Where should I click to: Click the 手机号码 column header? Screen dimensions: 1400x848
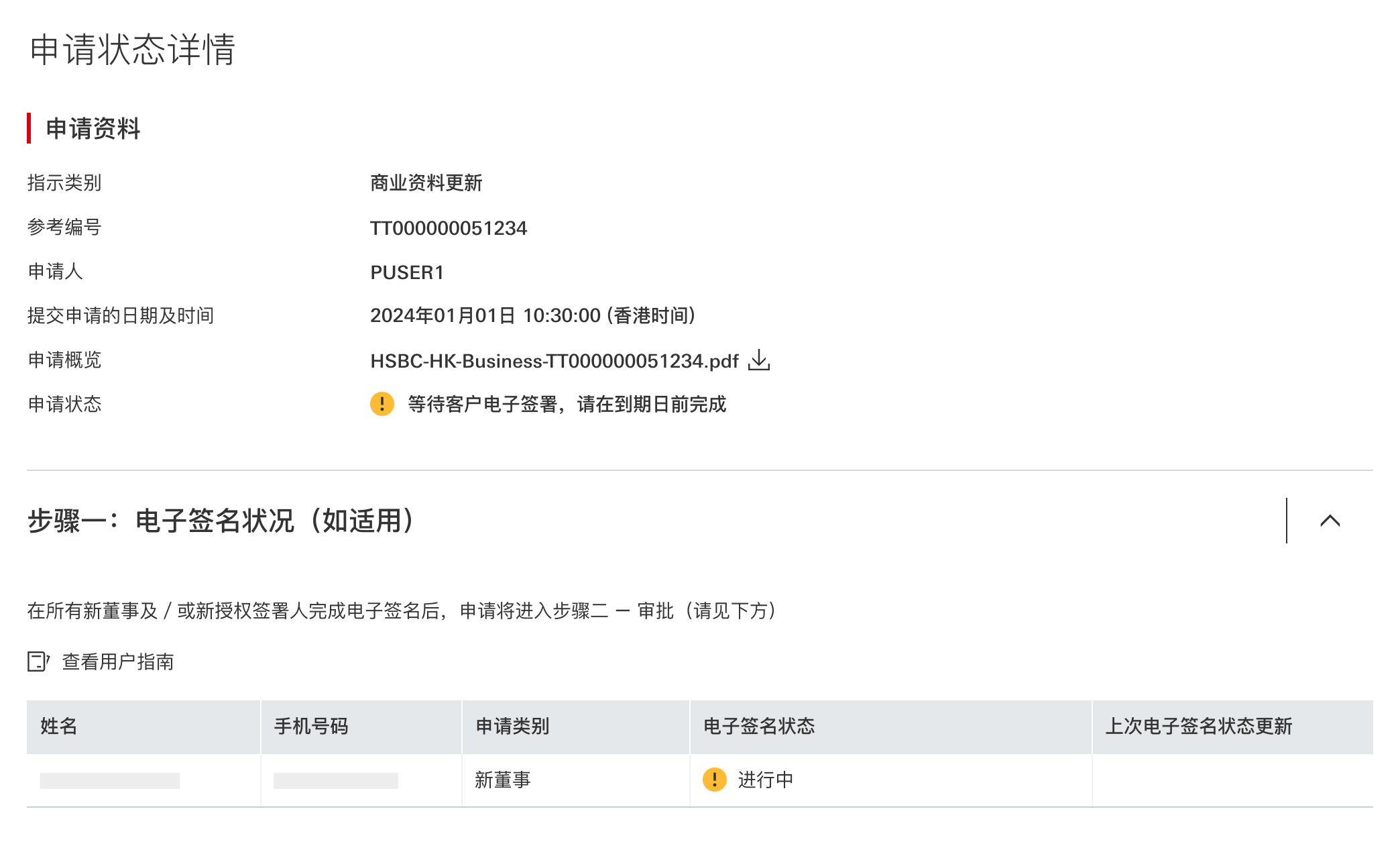click(x=311, y=726)
